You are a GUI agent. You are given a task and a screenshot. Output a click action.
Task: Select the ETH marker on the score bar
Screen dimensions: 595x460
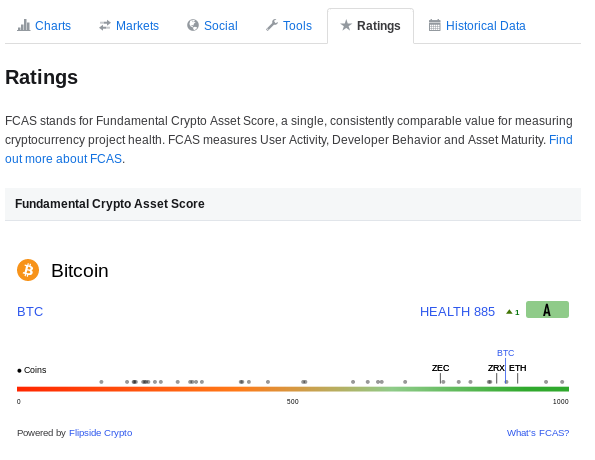(518, 368)
